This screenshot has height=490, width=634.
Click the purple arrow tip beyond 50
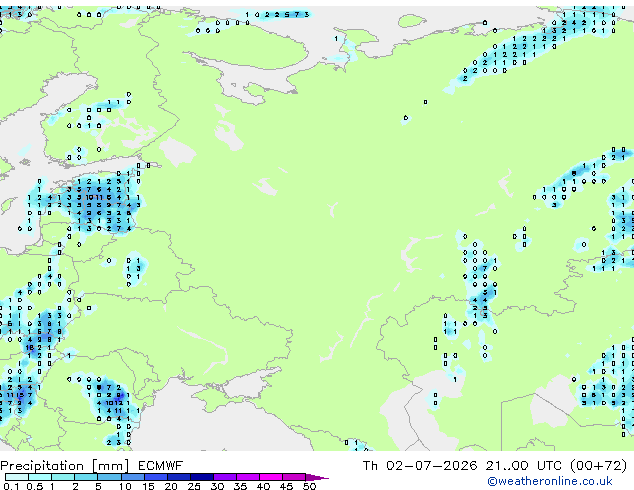[x=317, y=477]
